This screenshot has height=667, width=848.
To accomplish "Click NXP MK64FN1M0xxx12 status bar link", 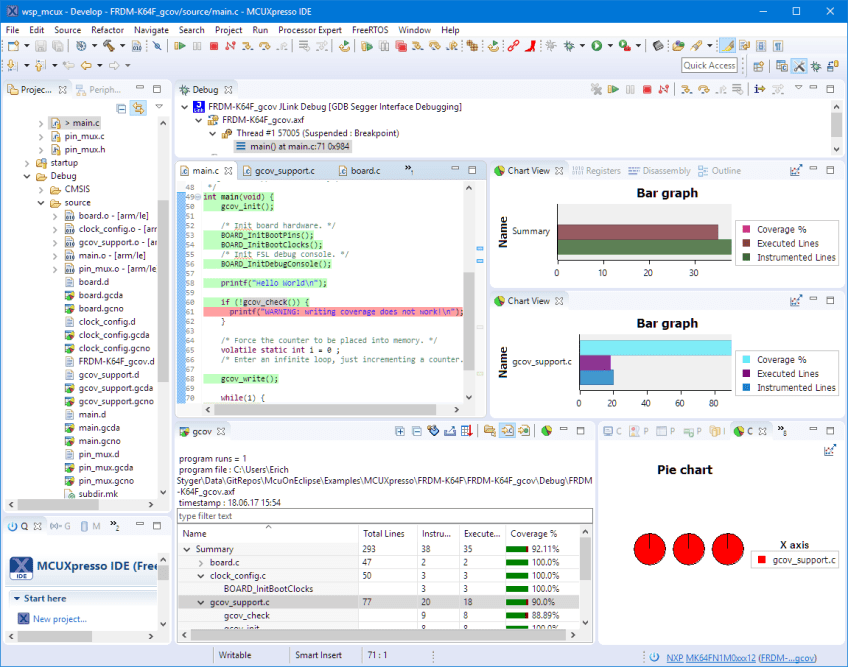I will [x=711, y=658].
